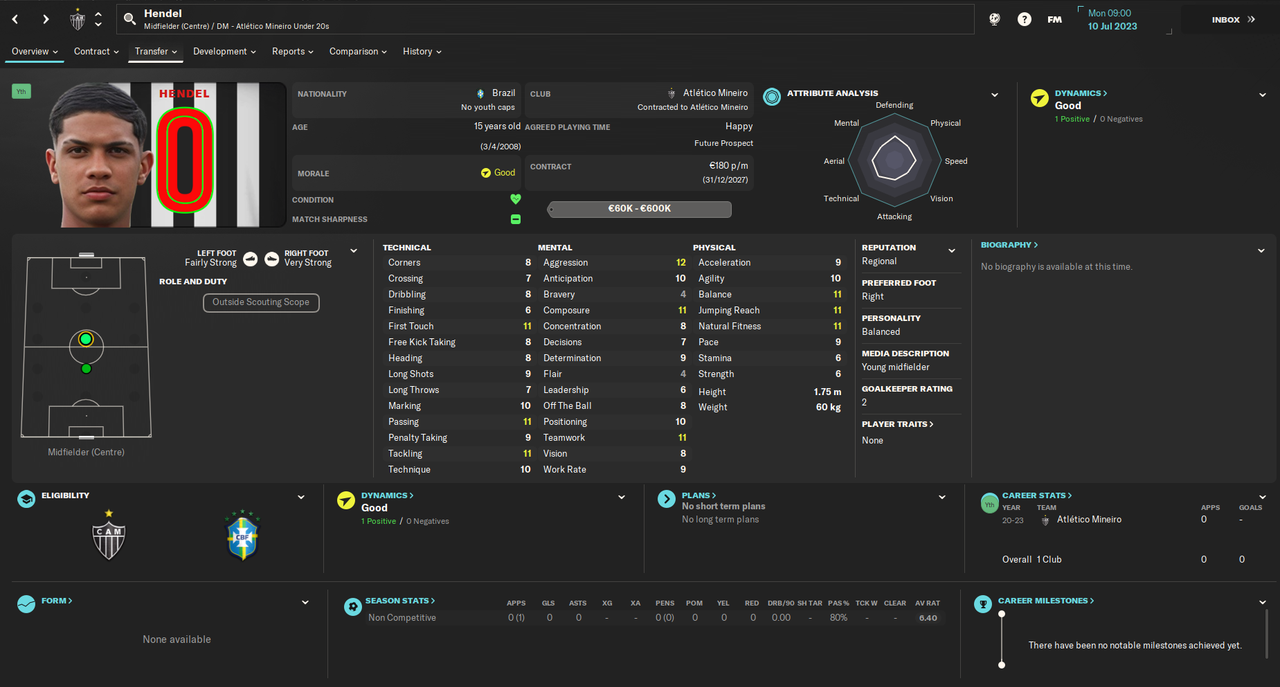Expand the Attribute Analysis panel dropdown
Screen dimensions: 1280x687
tap(995, 95)
